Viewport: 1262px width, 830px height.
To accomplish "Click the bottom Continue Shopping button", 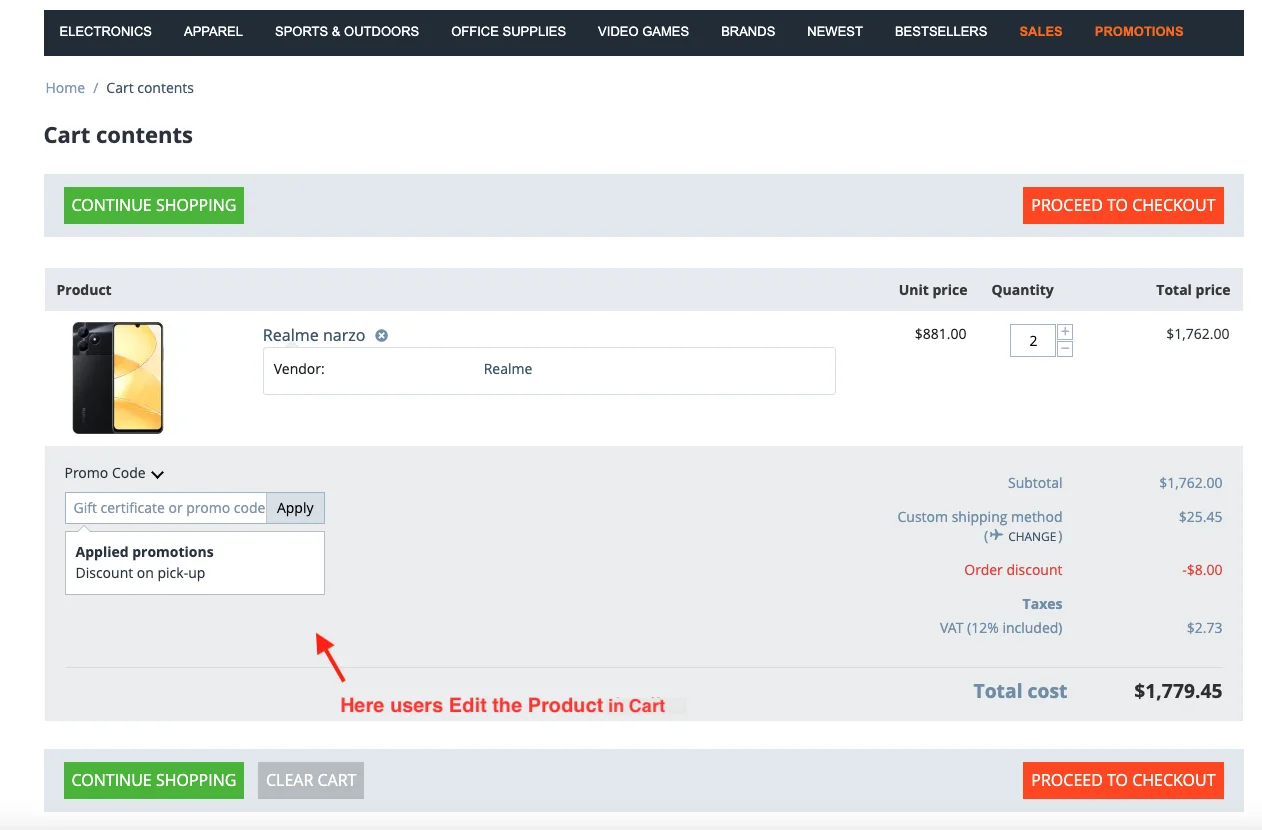I will tap(154, 780).
